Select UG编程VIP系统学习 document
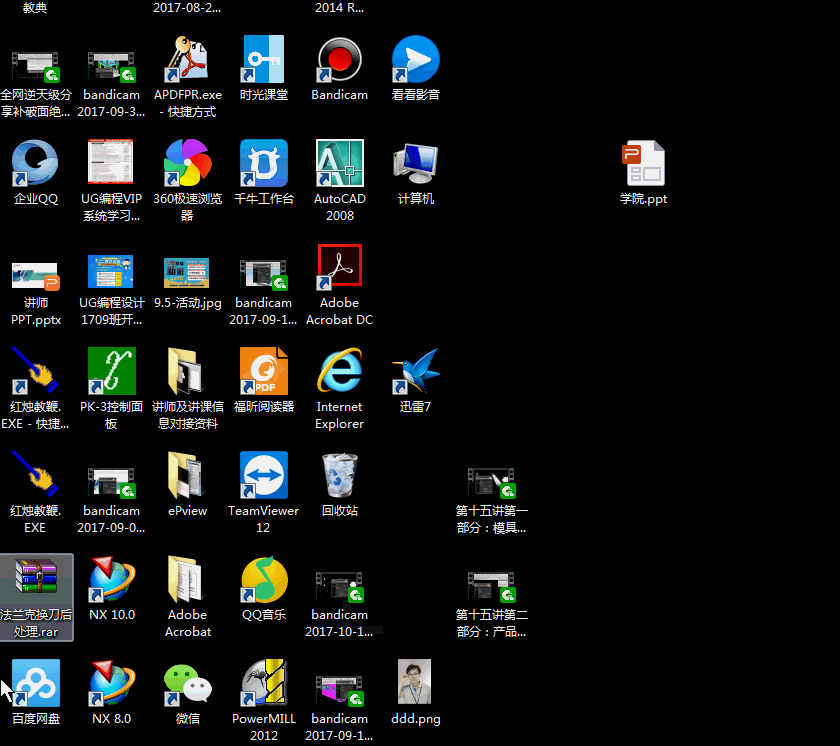 [111, 181]
